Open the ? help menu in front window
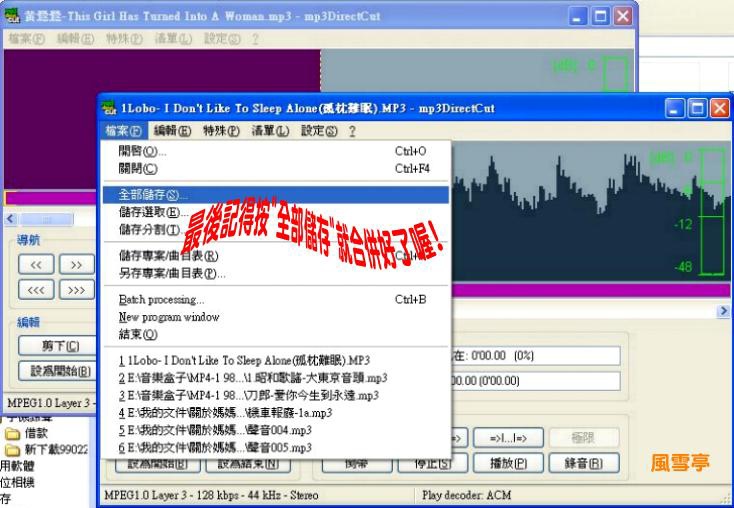734x508 pixels. click(x=352, y=131)
